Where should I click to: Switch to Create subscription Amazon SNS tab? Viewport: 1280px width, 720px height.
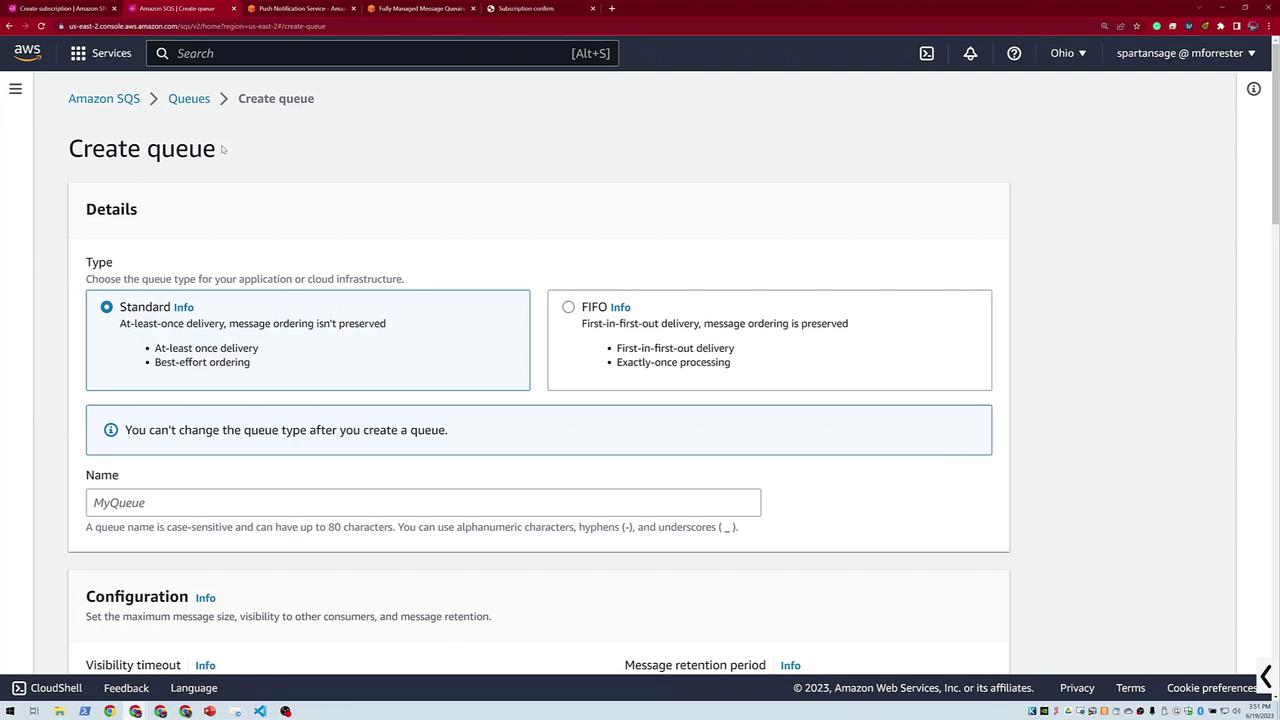[x=62, y=8]
